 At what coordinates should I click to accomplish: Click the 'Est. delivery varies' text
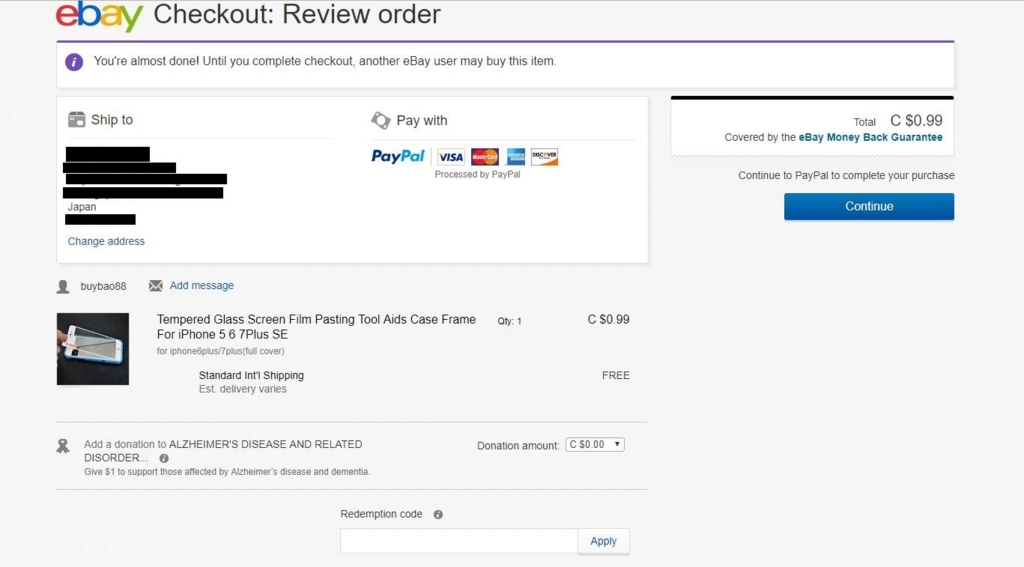point(243,389)
